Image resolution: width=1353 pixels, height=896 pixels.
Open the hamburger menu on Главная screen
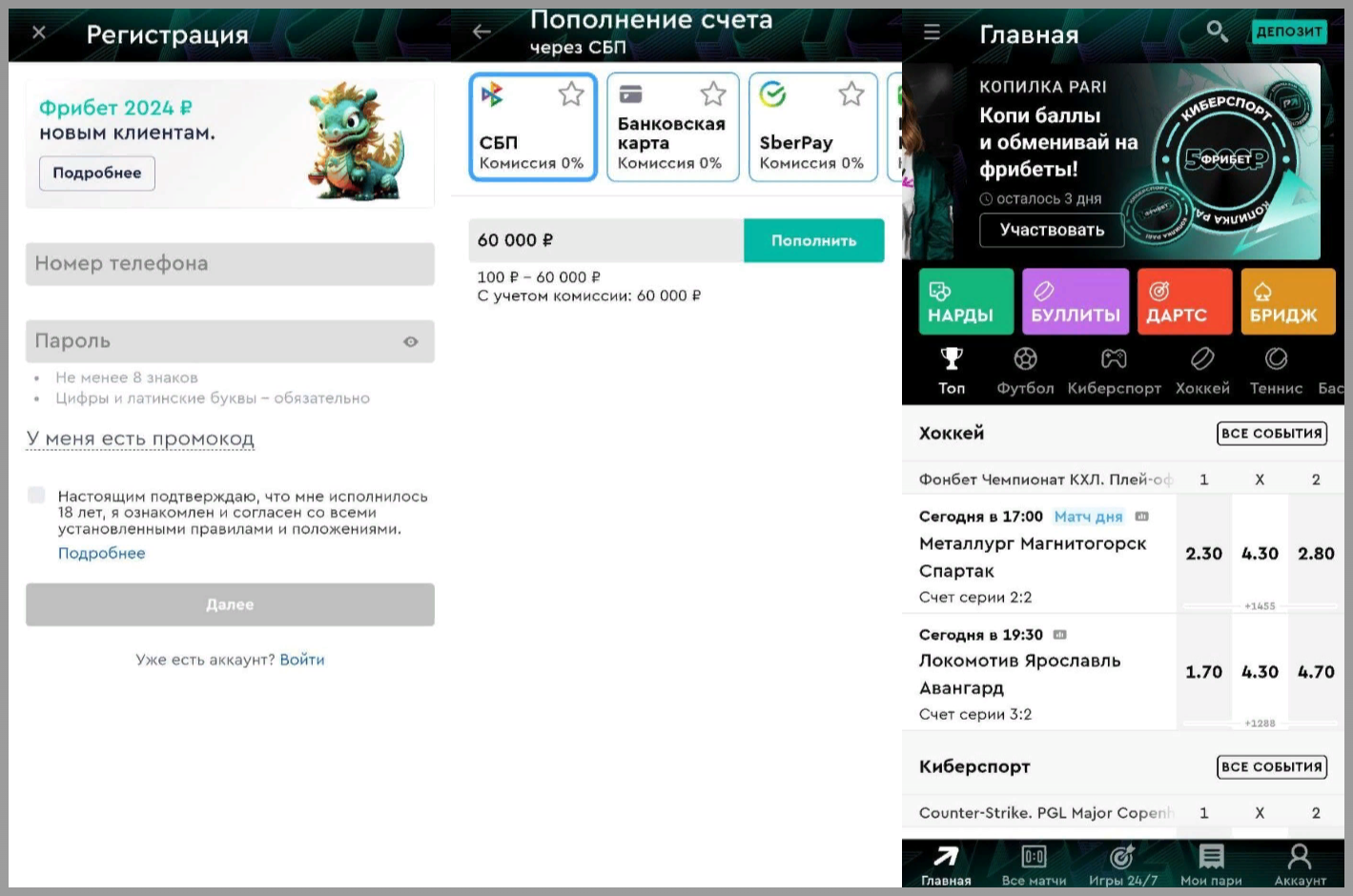click(932, 32)
